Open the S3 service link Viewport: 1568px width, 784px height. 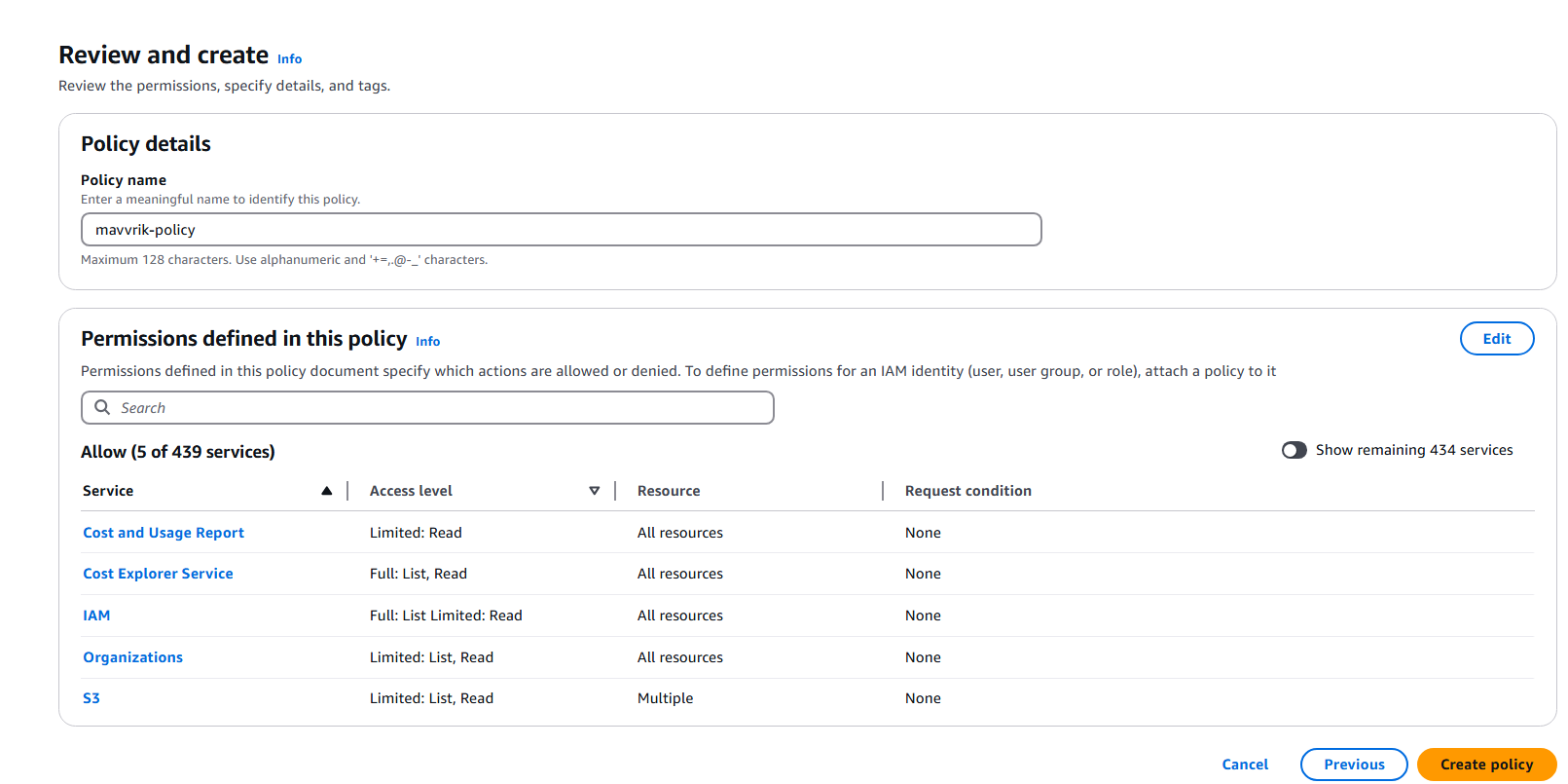point(91,698)
